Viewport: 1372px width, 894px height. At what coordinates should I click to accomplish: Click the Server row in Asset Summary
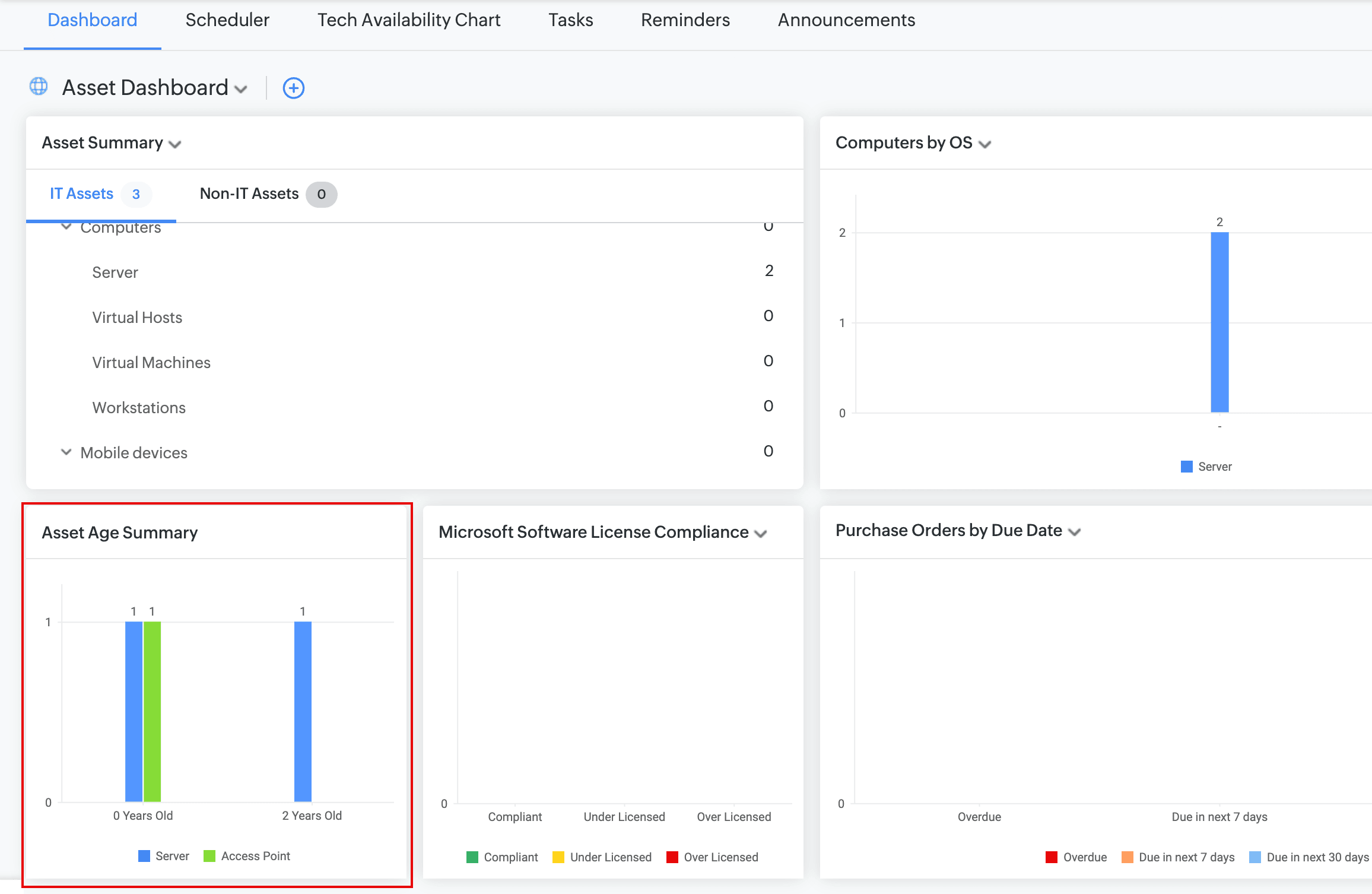[115, 272]
